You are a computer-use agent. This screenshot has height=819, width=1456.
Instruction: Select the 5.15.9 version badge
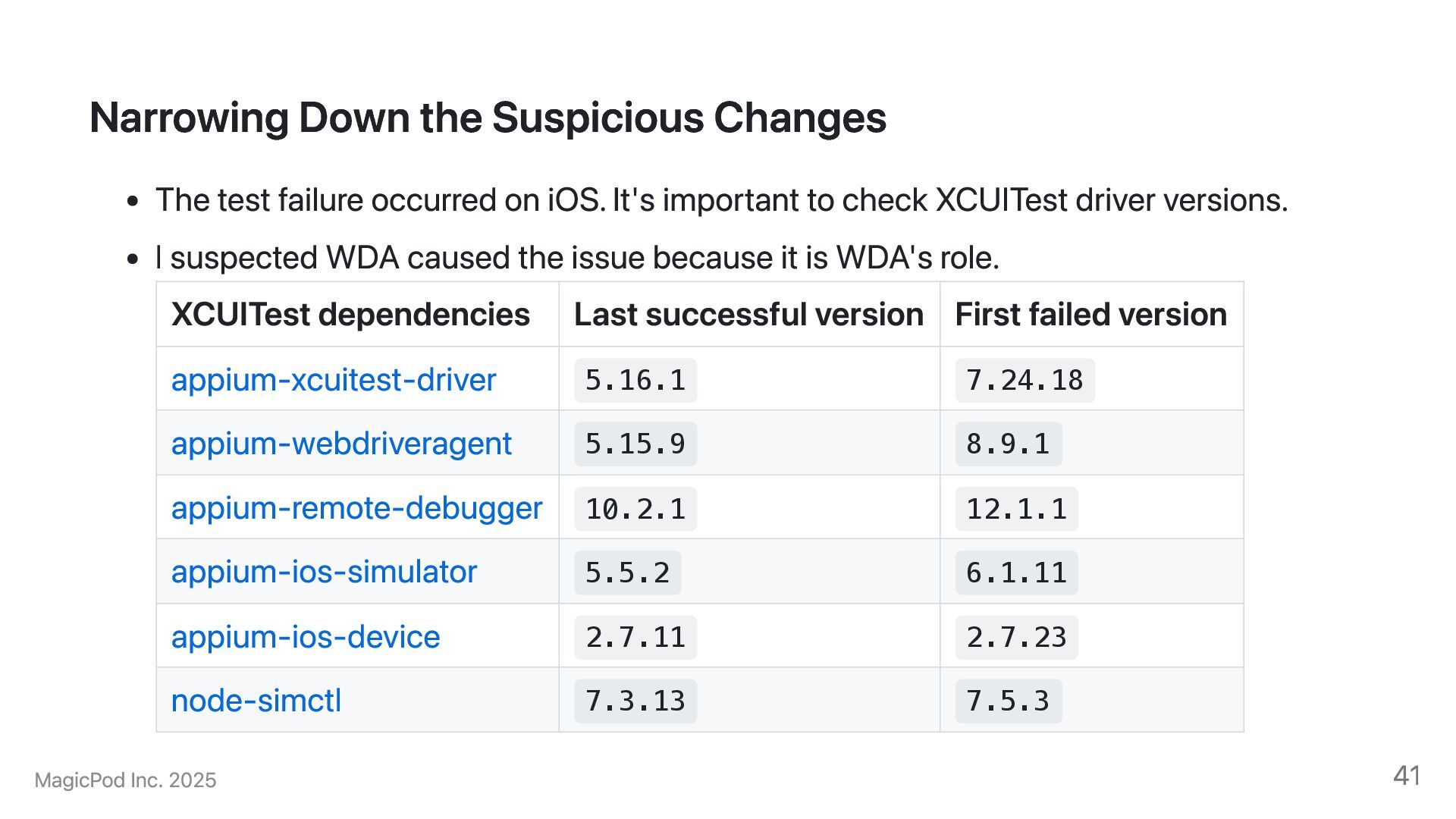pos(635,444)
